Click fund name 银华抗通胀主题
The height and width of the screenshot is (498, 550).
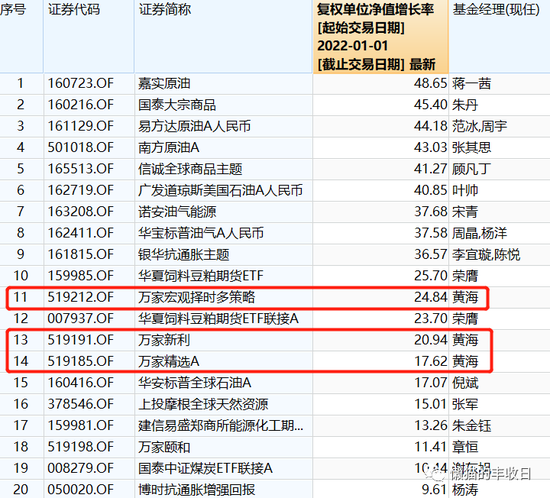click(x=183, y=255)
